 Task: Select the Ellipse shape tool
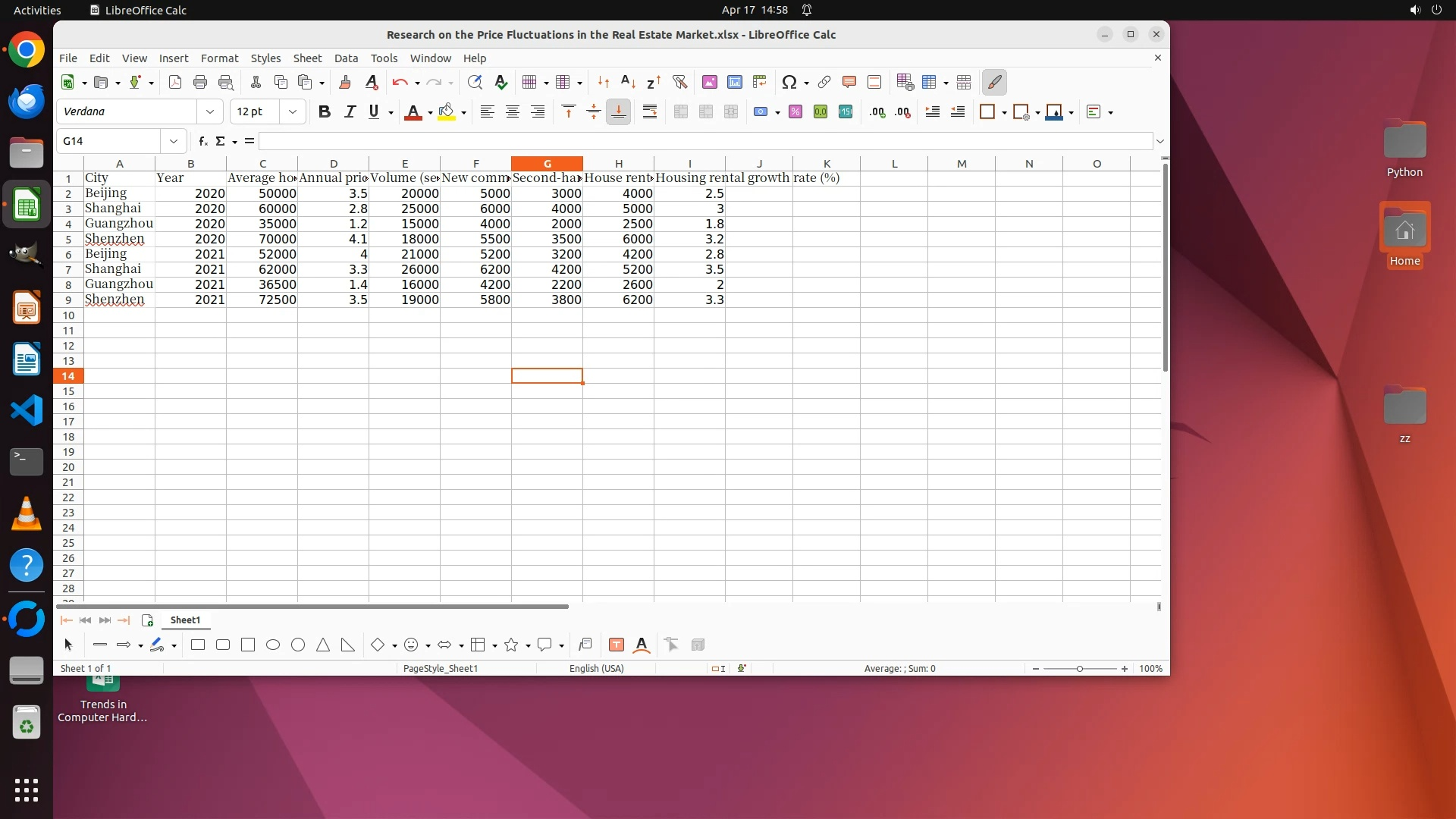point(273,645)
